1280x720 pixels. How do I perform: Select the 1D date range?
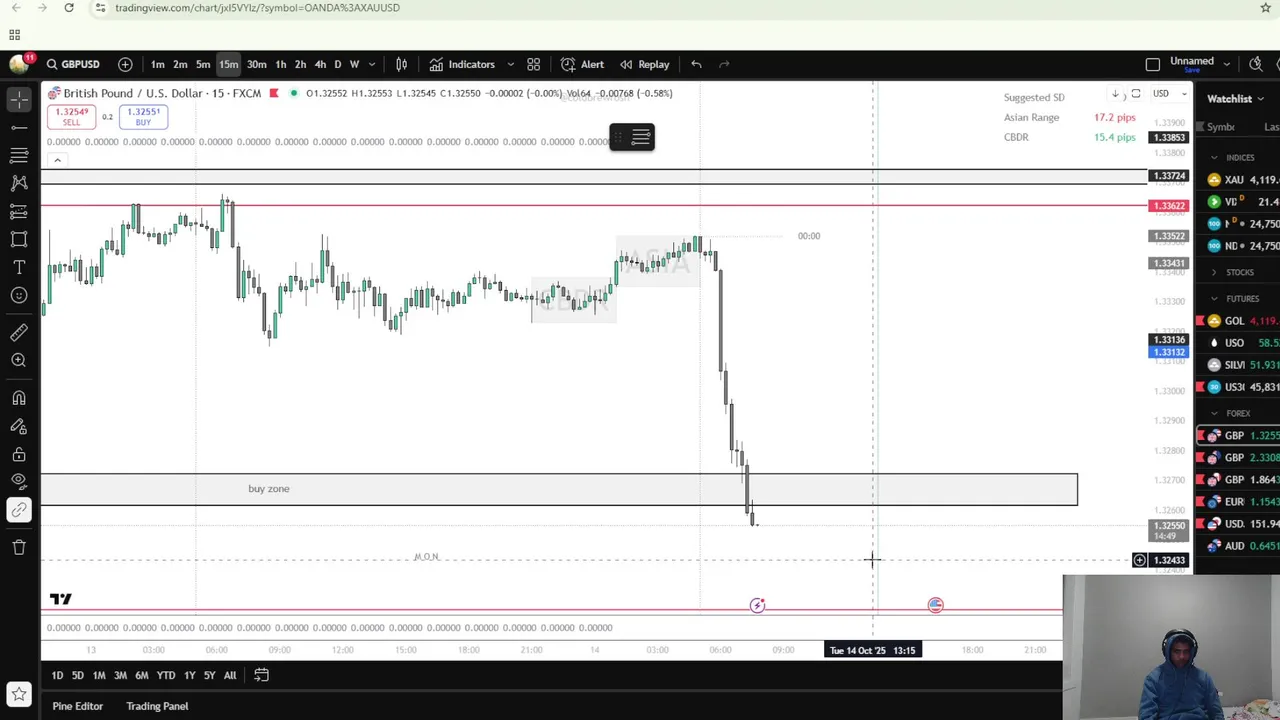click(x=57, y=675)
